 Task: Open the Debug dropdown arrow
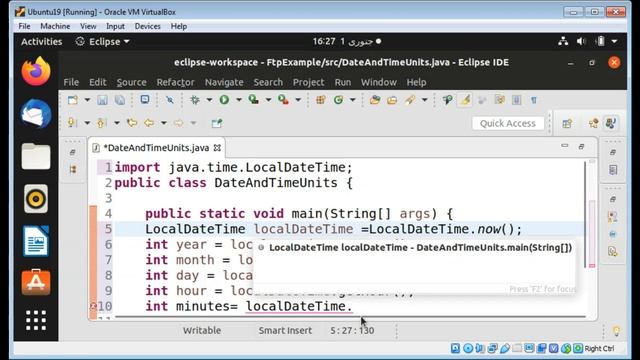pos(209,100)
